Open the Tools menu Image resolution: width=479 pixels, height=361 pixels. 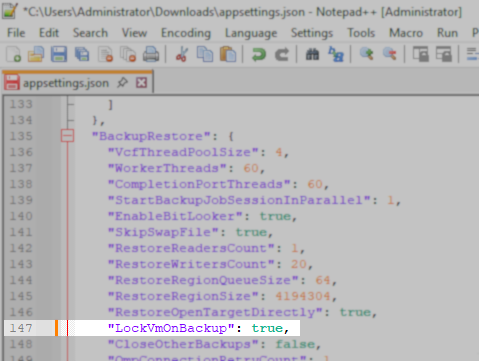coord(361,33)
